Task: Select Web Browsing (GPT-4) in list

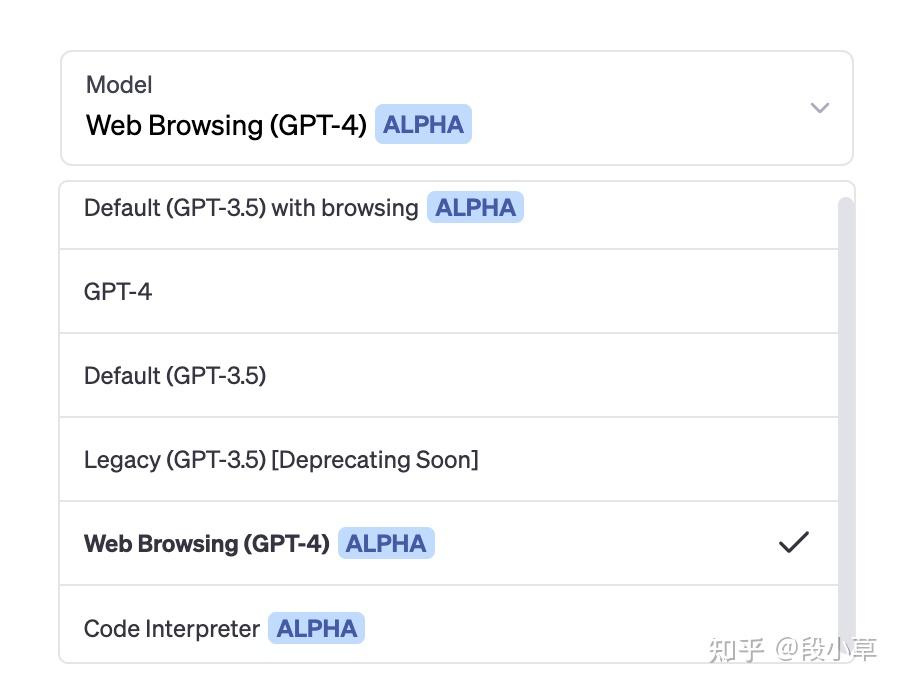Action: (x=449, y=543)
